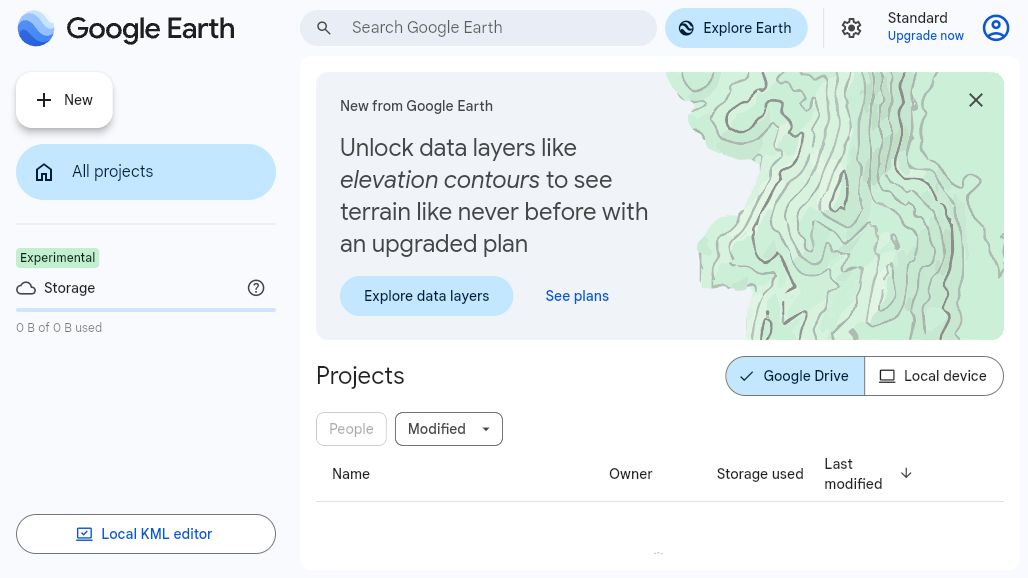Screen dimensions: 1028x578
Task: Dismiss the New from Google Earth banner
Action: 976,100
